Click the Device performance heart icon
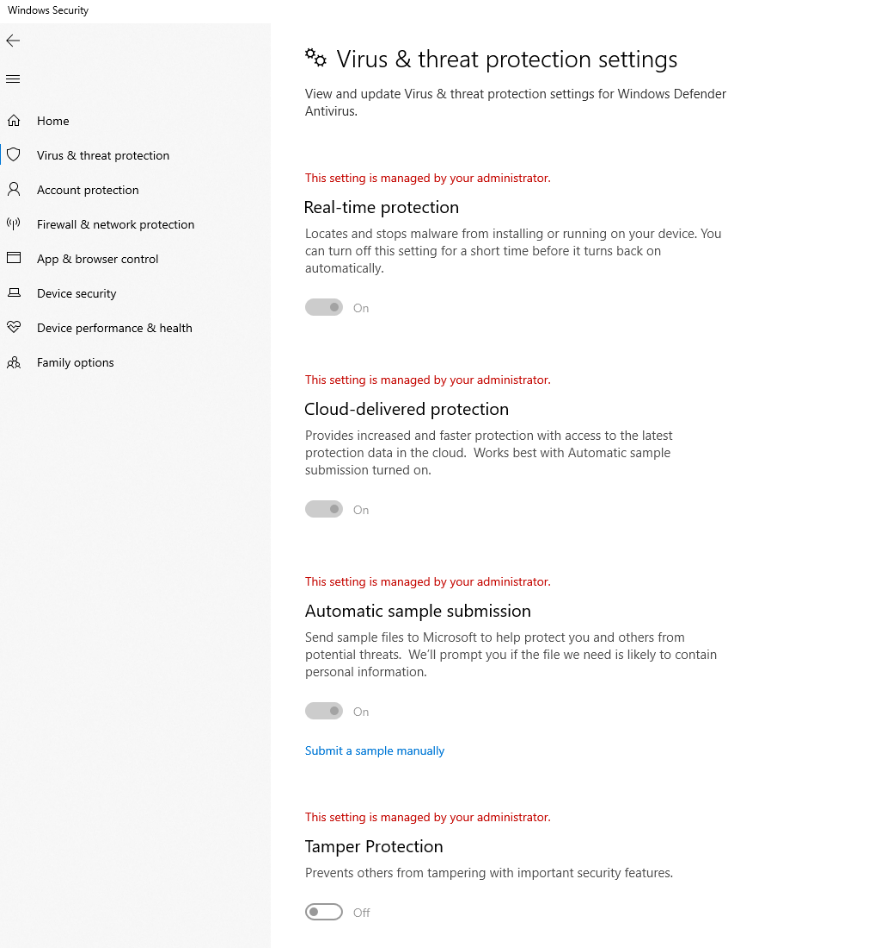The width and height of the screenshot is (881, 948). pyautogui.click(x=14, y=327)
